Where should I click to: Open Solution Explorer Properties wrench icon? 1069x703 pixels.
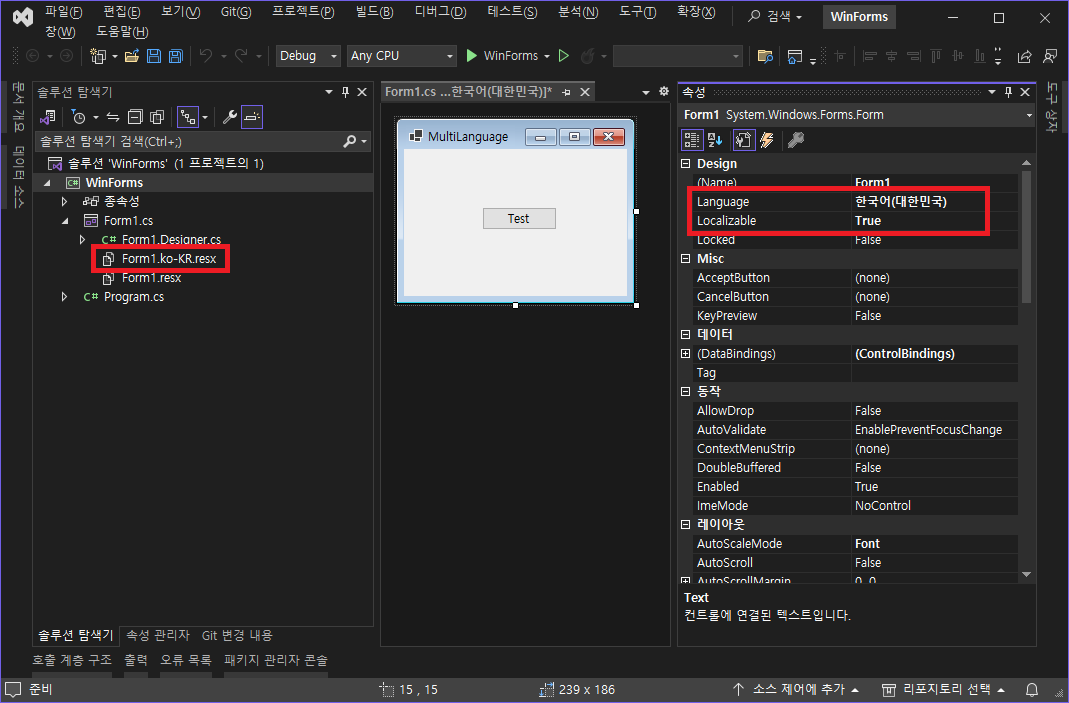tap(230, 117)
